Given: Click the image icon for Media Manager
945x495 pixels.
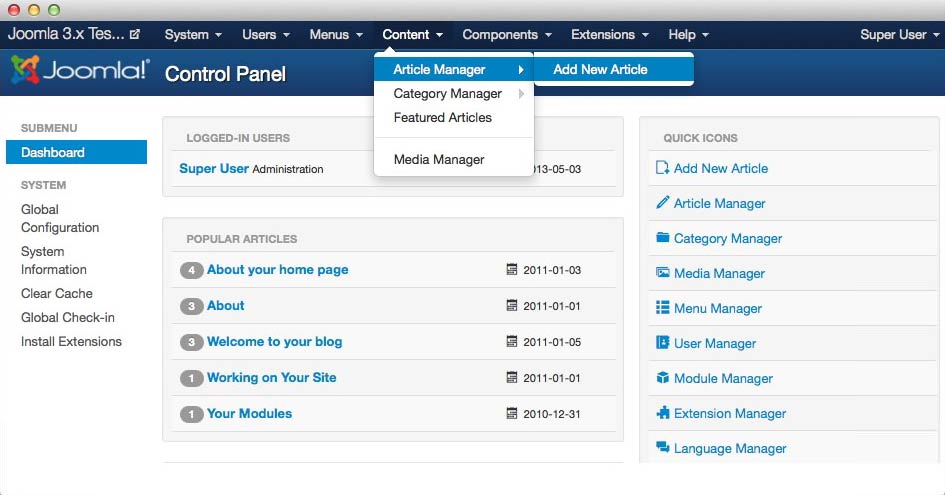Looking at the screenshot, I should [662, 273].
